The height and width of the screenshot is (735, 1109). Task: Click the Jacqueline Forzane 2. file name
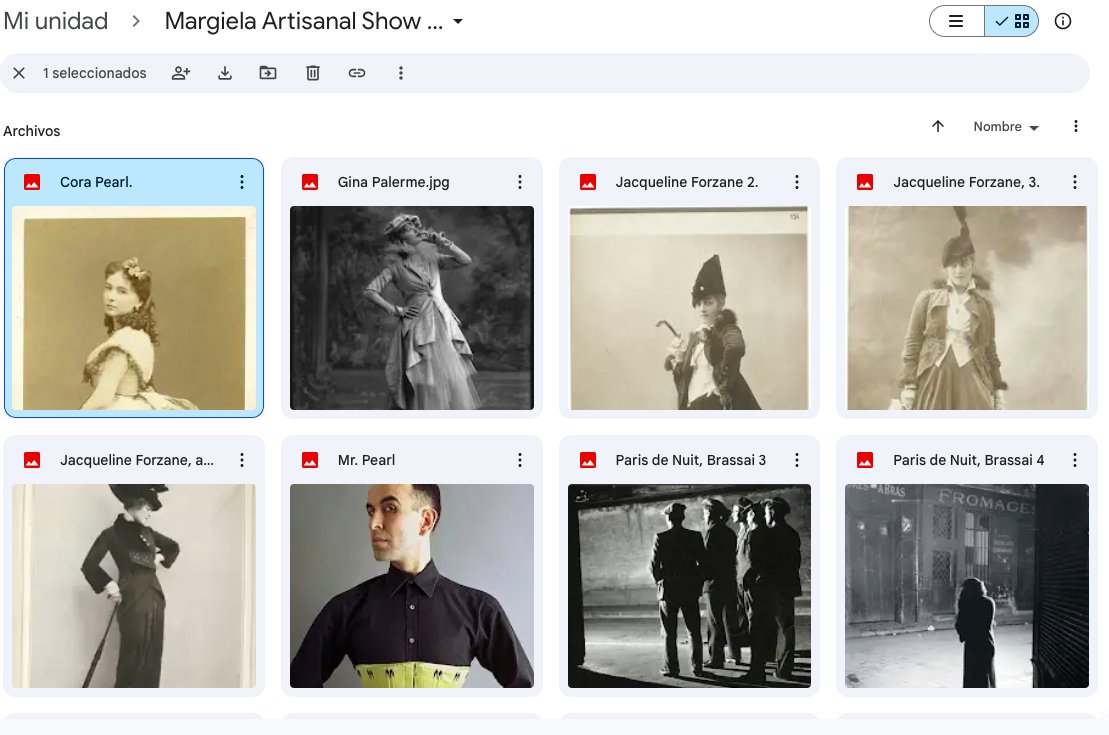pos(687,182)
